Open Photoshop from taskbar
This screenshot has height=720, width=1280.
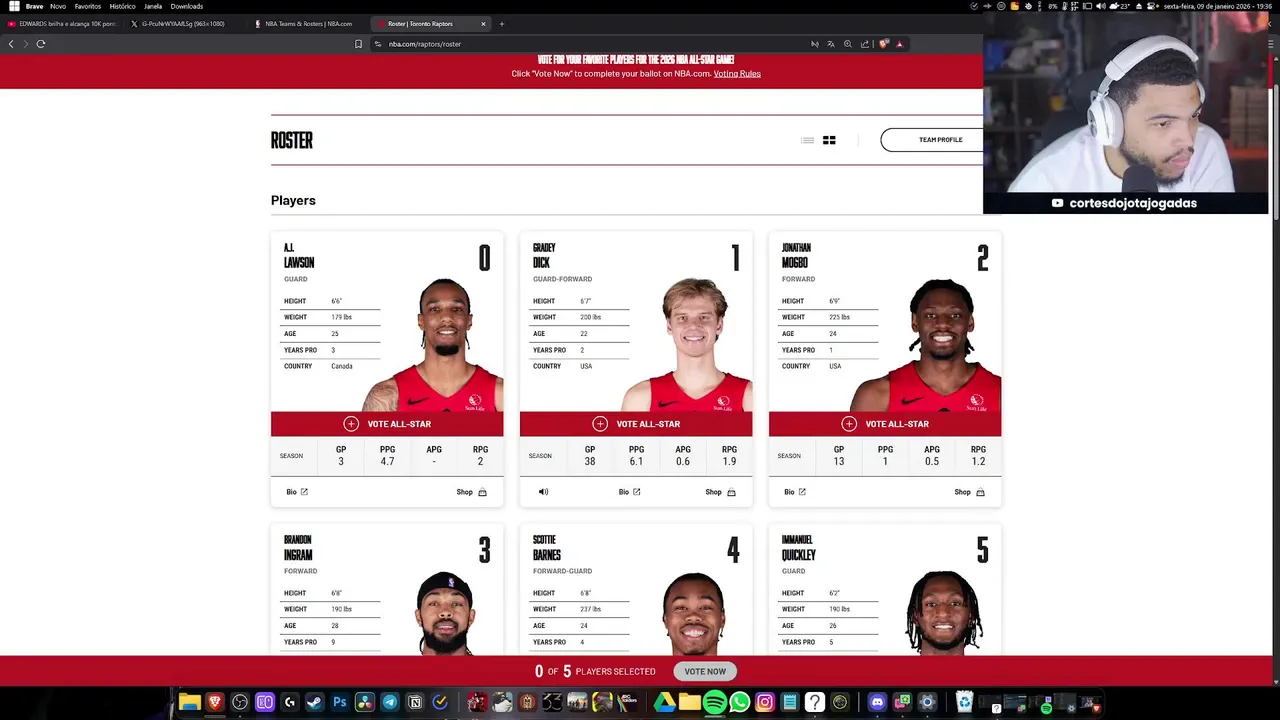tap(340, 703)
